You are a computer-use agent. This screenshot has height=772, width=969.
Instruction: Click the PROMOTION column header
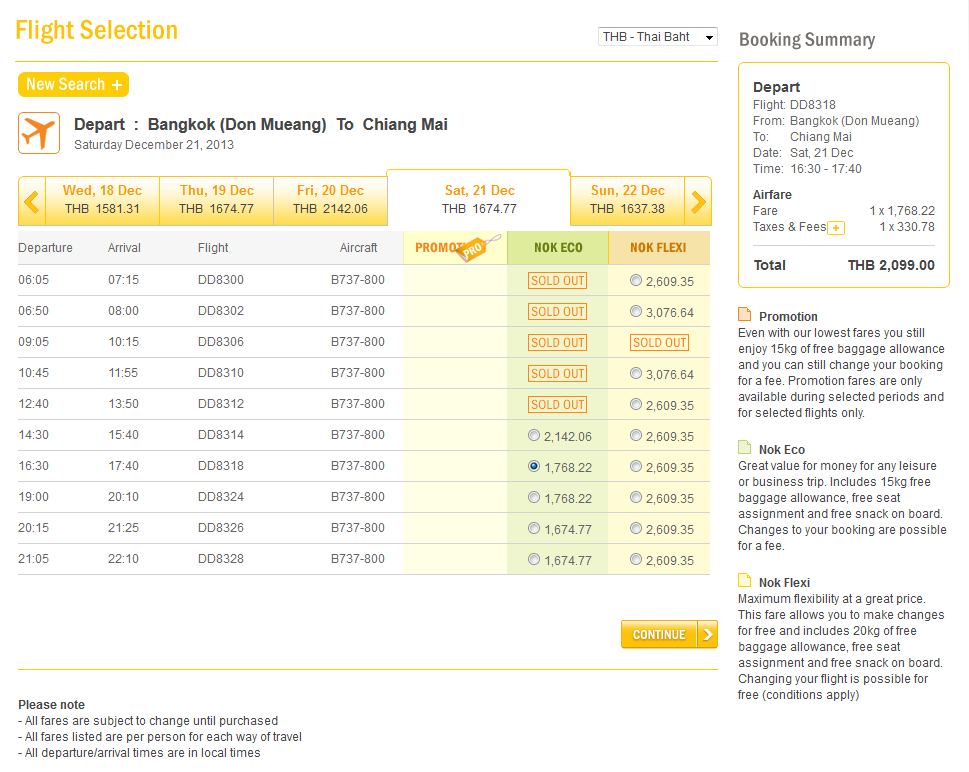pyautogui.click(x=455, y=248)
